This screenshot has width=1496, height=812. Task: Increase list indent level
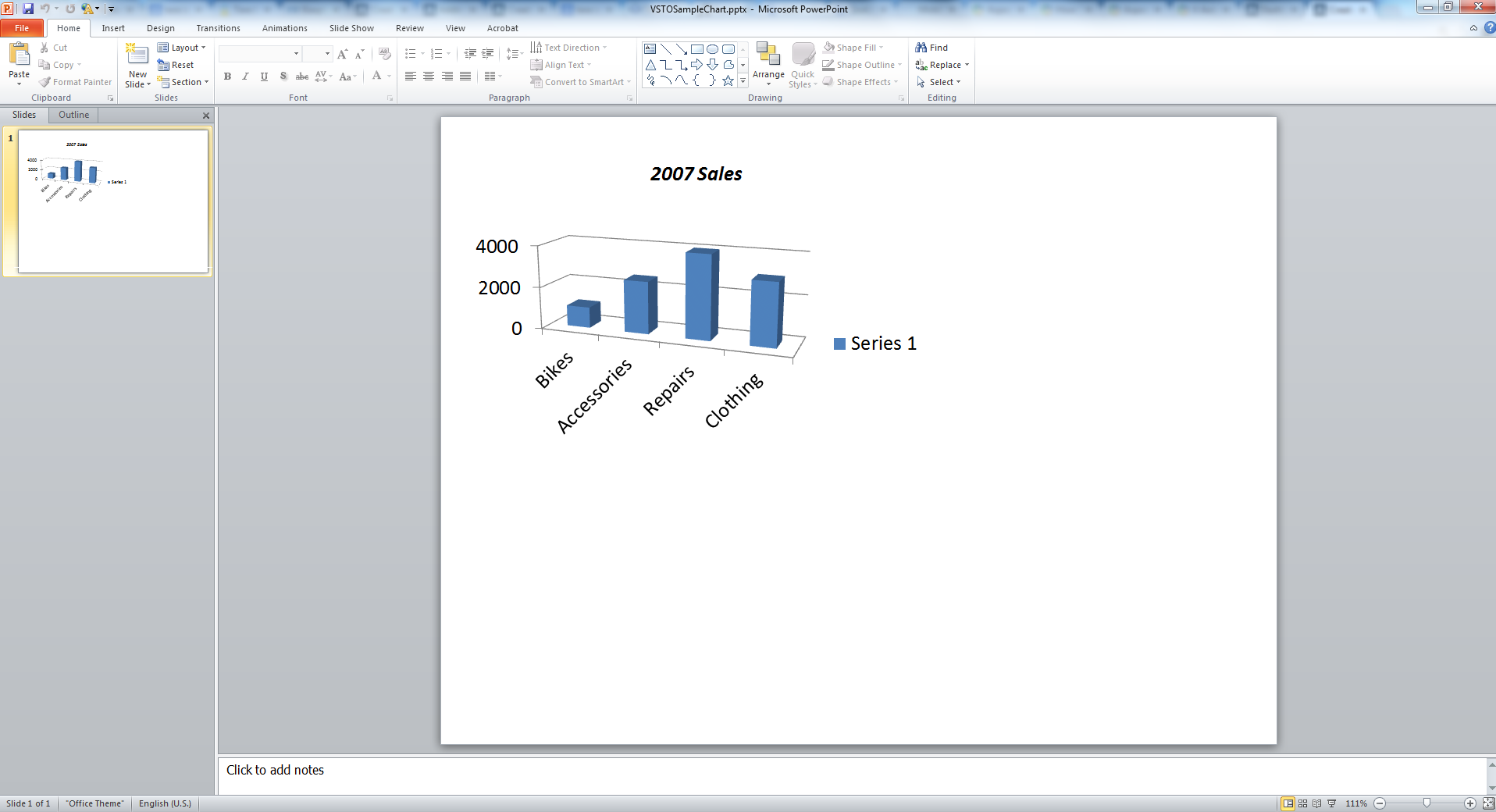coord(488,54)
